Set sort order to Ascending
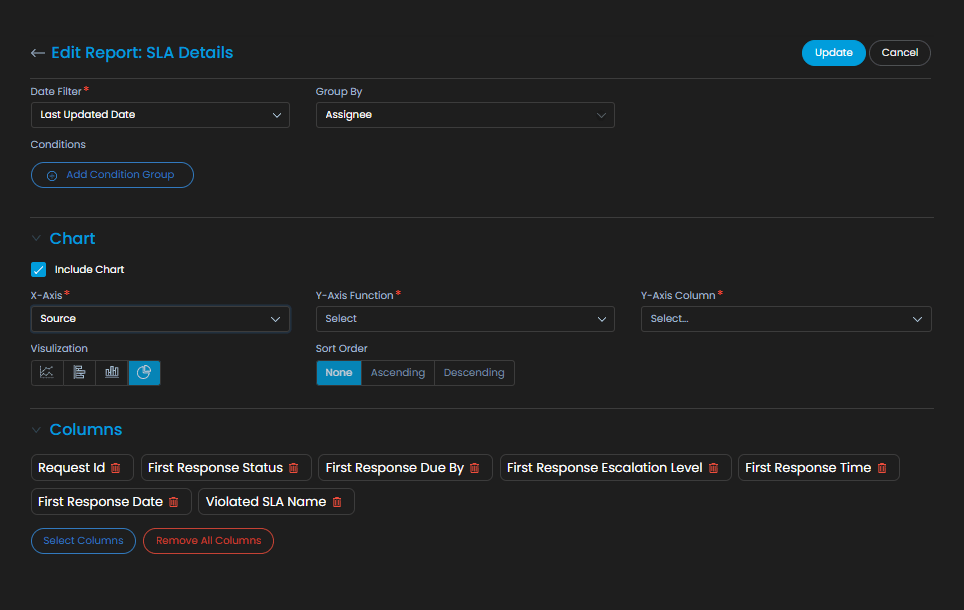 coord(398,373)
